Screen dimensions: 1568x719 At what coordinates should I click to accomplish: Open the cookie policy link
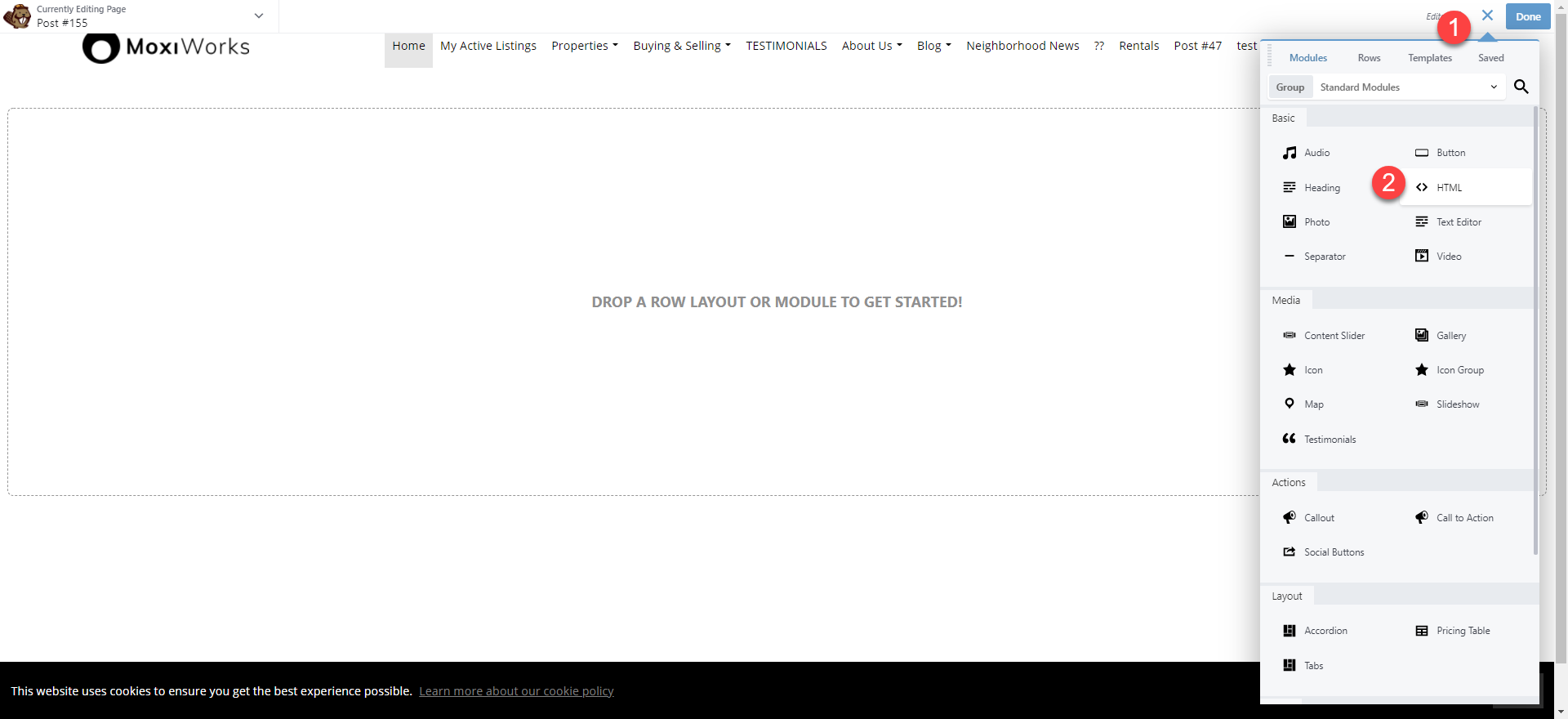516,691
